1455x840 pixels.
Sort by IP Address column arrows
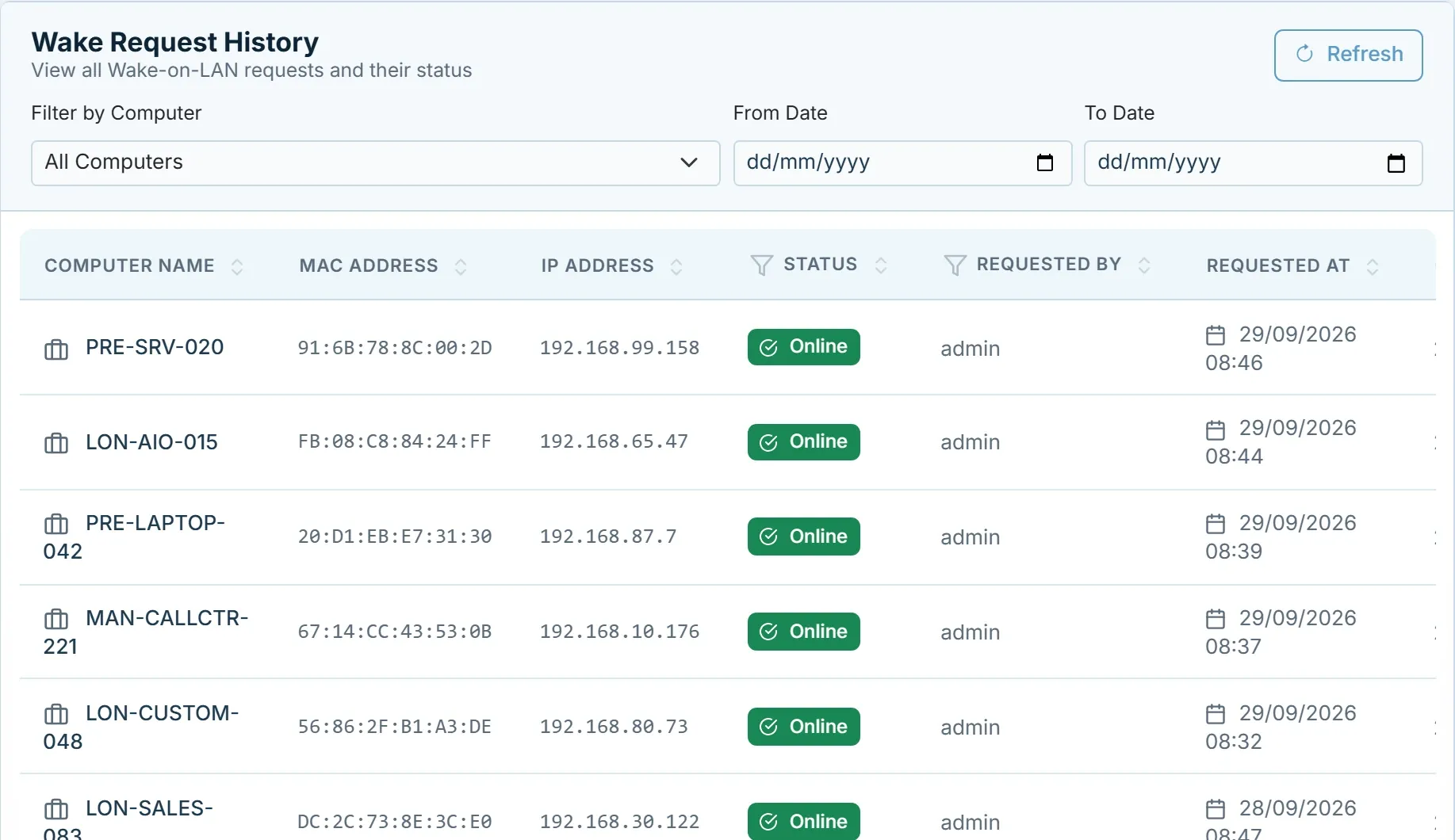coord(676,266)
